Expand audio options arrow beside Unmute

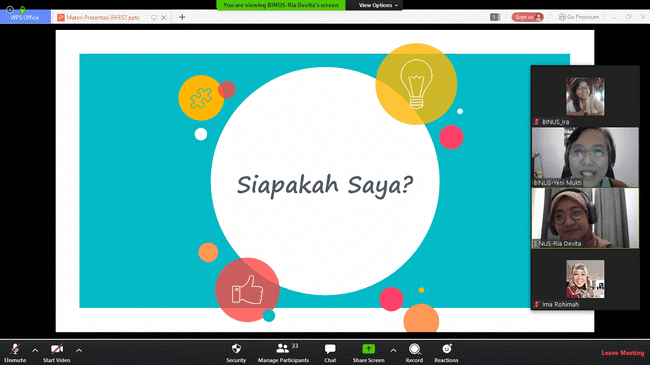(35, 350)
